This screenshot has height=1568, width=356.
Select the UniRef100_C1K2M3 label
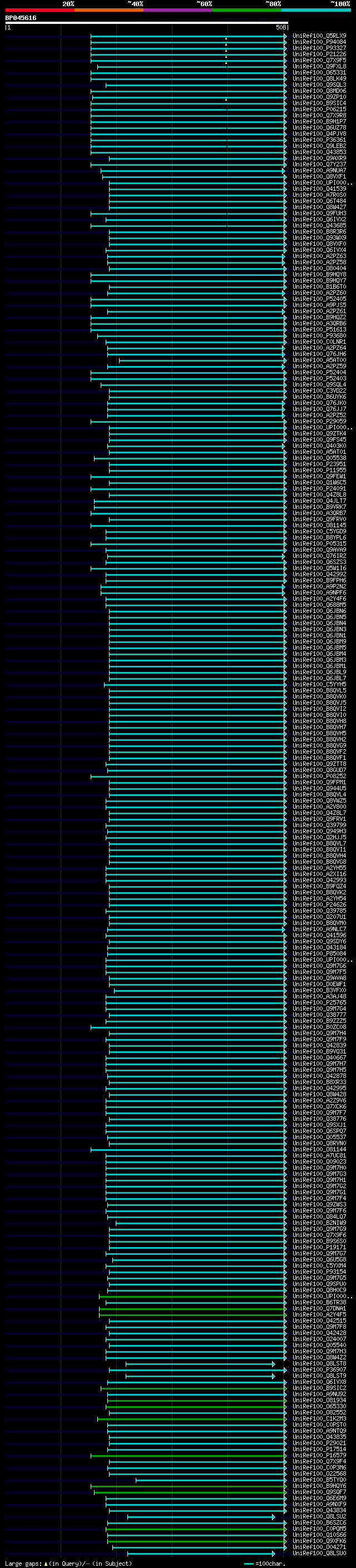click(x=319, y=1418)
